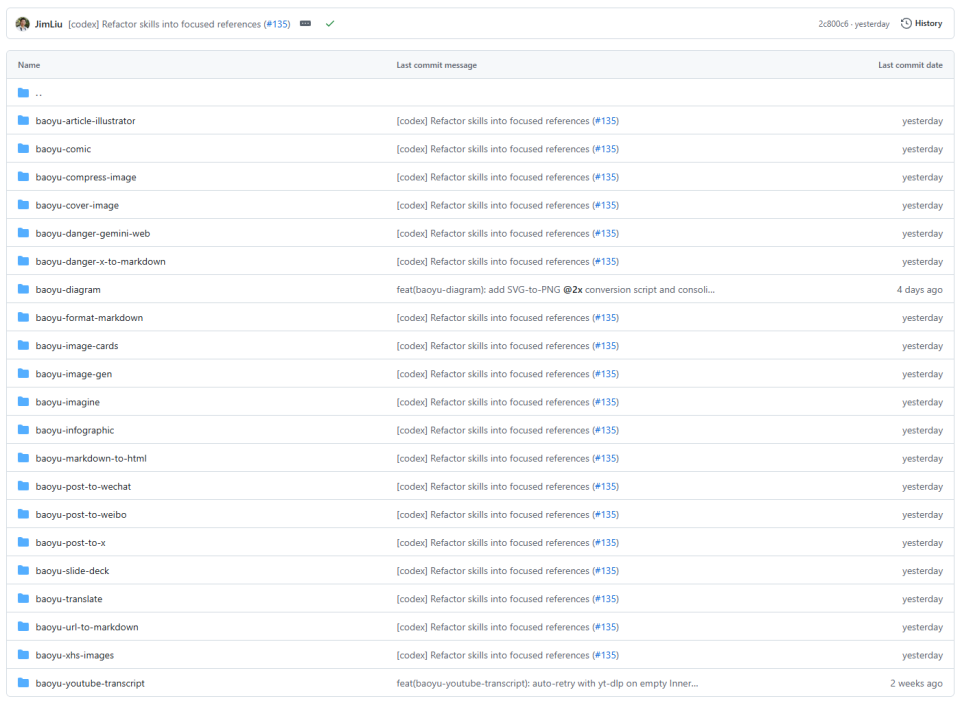Expand the commit message ellipsis button

(306, 23)
